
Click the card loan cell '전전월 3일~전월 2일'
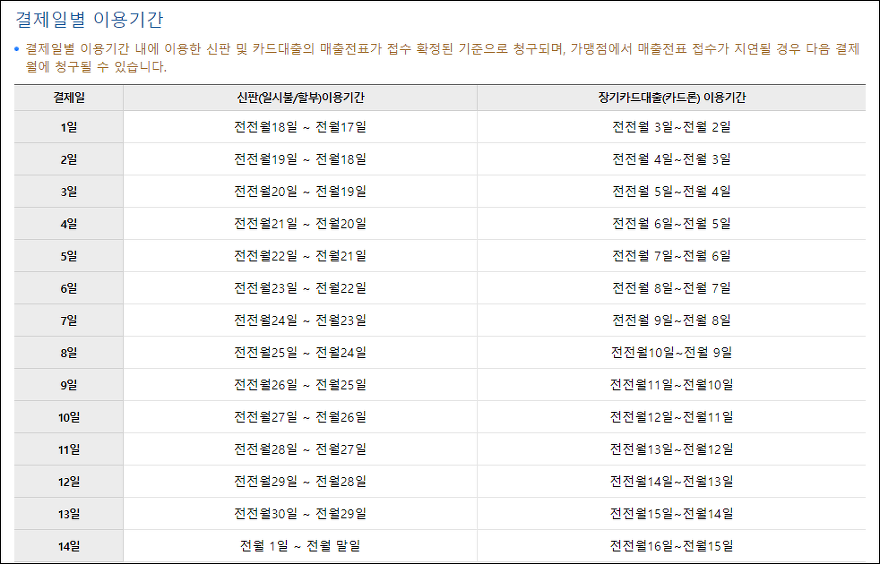pyautogui.click(x=672, y=127)
